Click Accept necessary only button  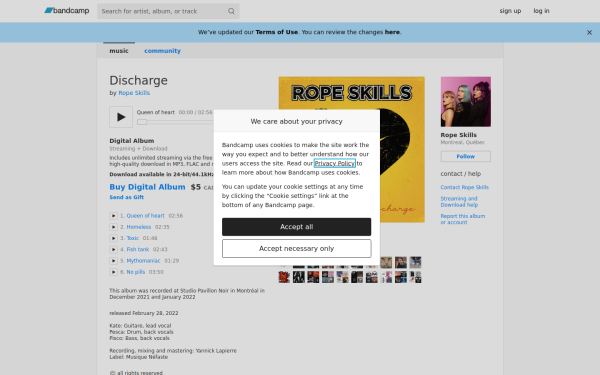coord(297,249)
